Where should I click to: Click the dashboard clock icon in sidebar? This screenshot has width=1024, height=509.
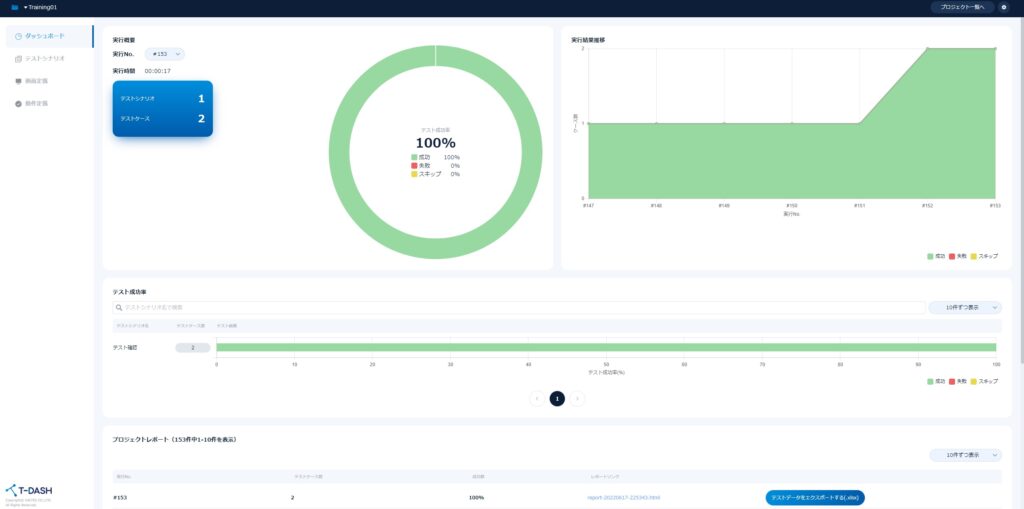(18, 37)
